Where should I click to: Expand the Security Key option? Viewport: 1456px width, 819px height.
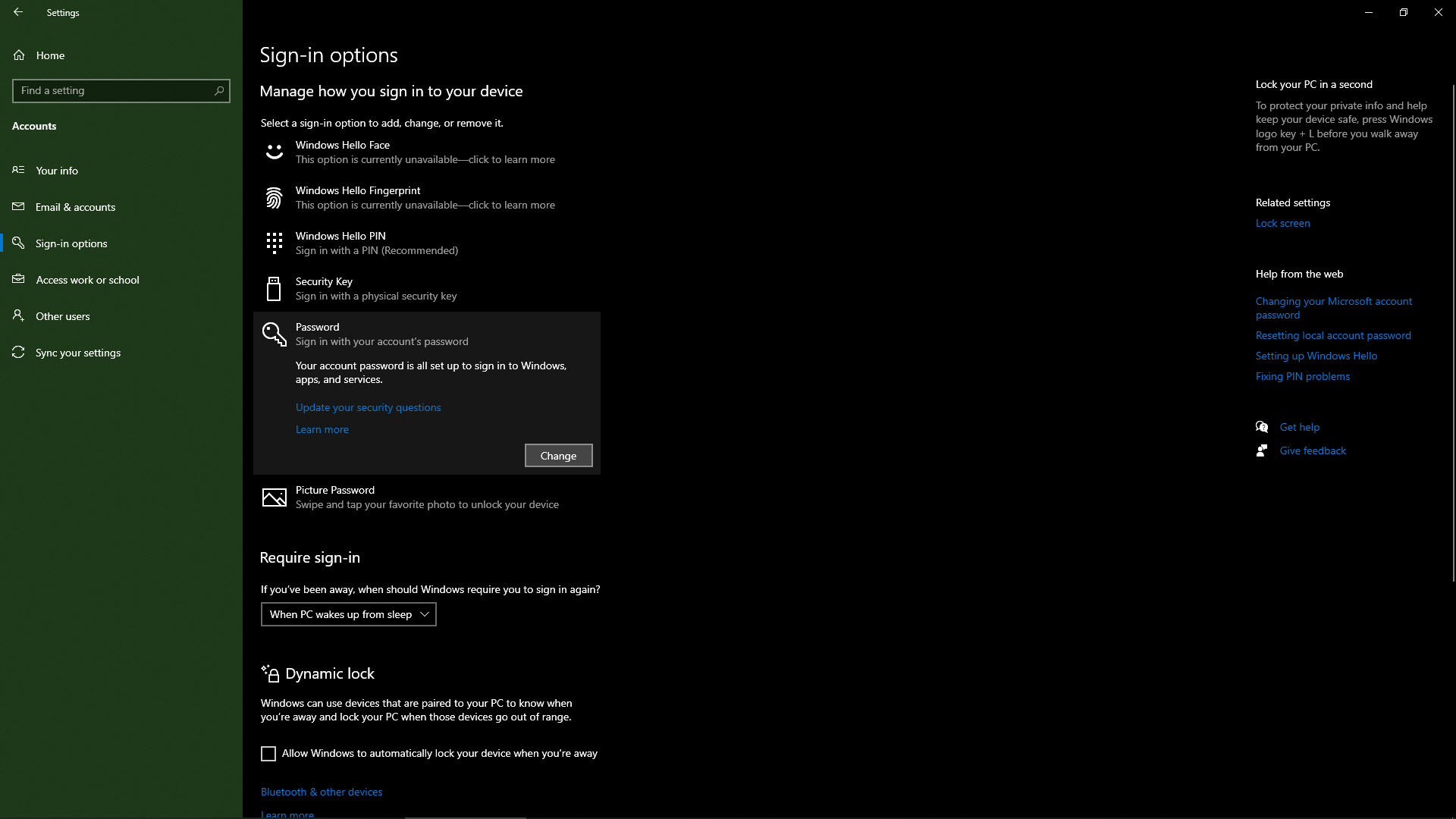pos(427,289)
